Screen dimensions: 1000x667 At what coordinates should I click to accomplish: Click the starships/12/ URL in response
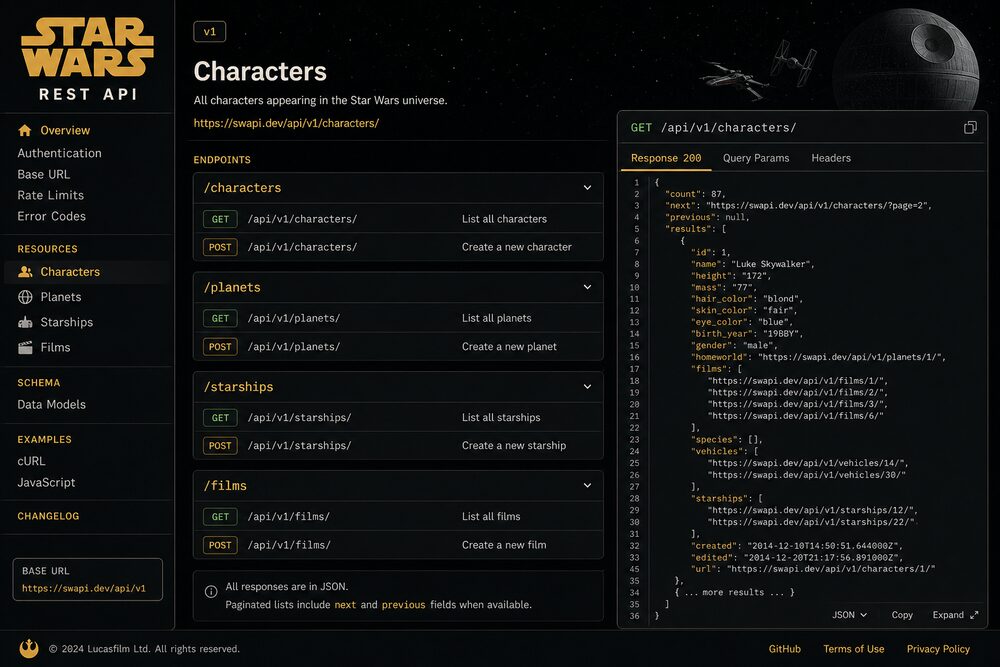(811, 510)
